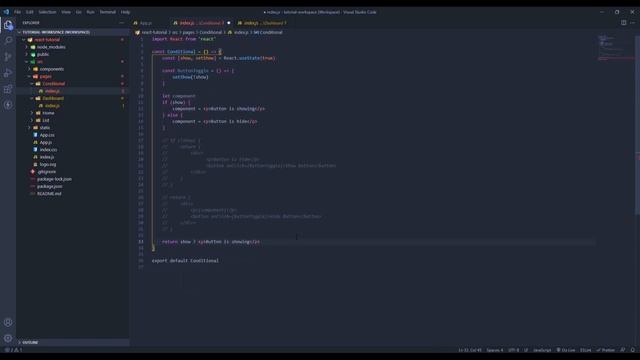Image resolution: width=640 pixels, height=360 pixels.
Task: Split the editor to the right
Action: [624, 23]
